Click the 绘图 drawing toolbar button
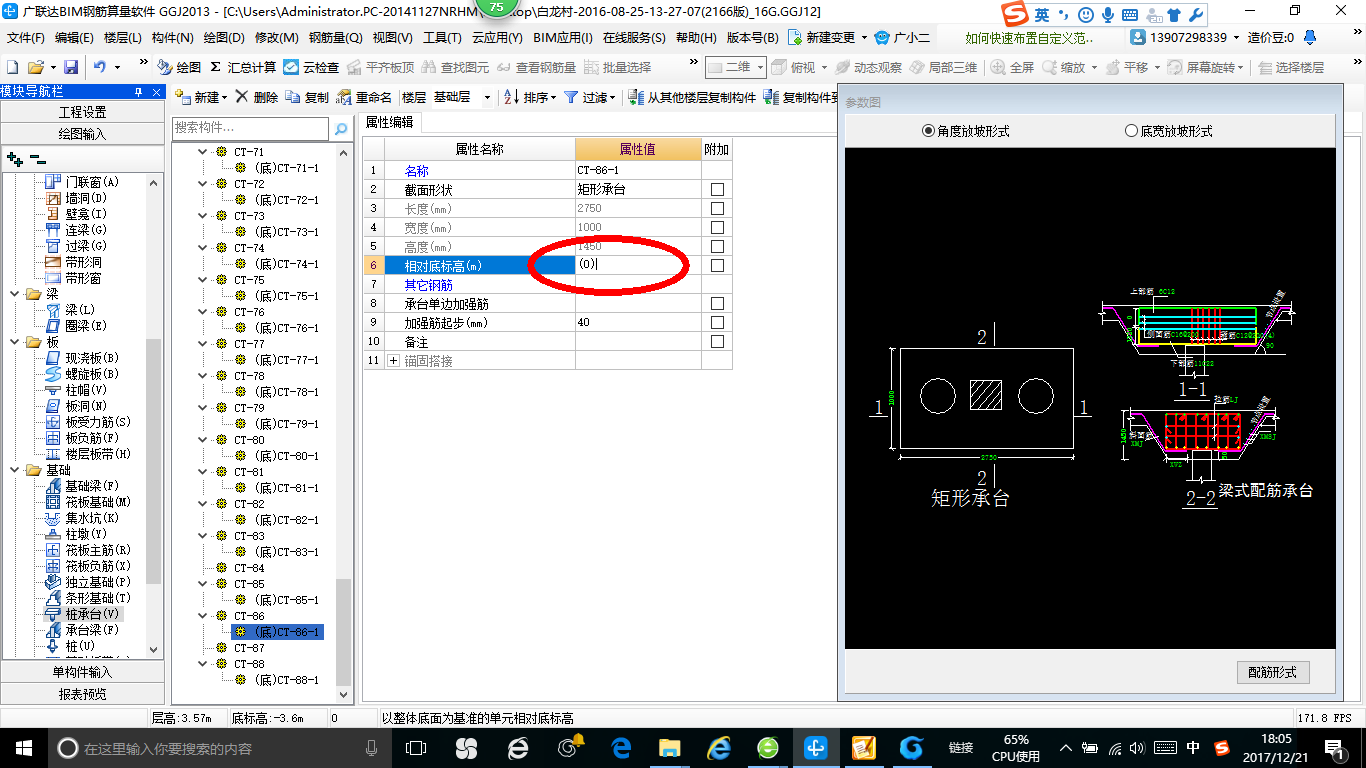This screenshot has height=768, width=1366. [x=179, y=67]
